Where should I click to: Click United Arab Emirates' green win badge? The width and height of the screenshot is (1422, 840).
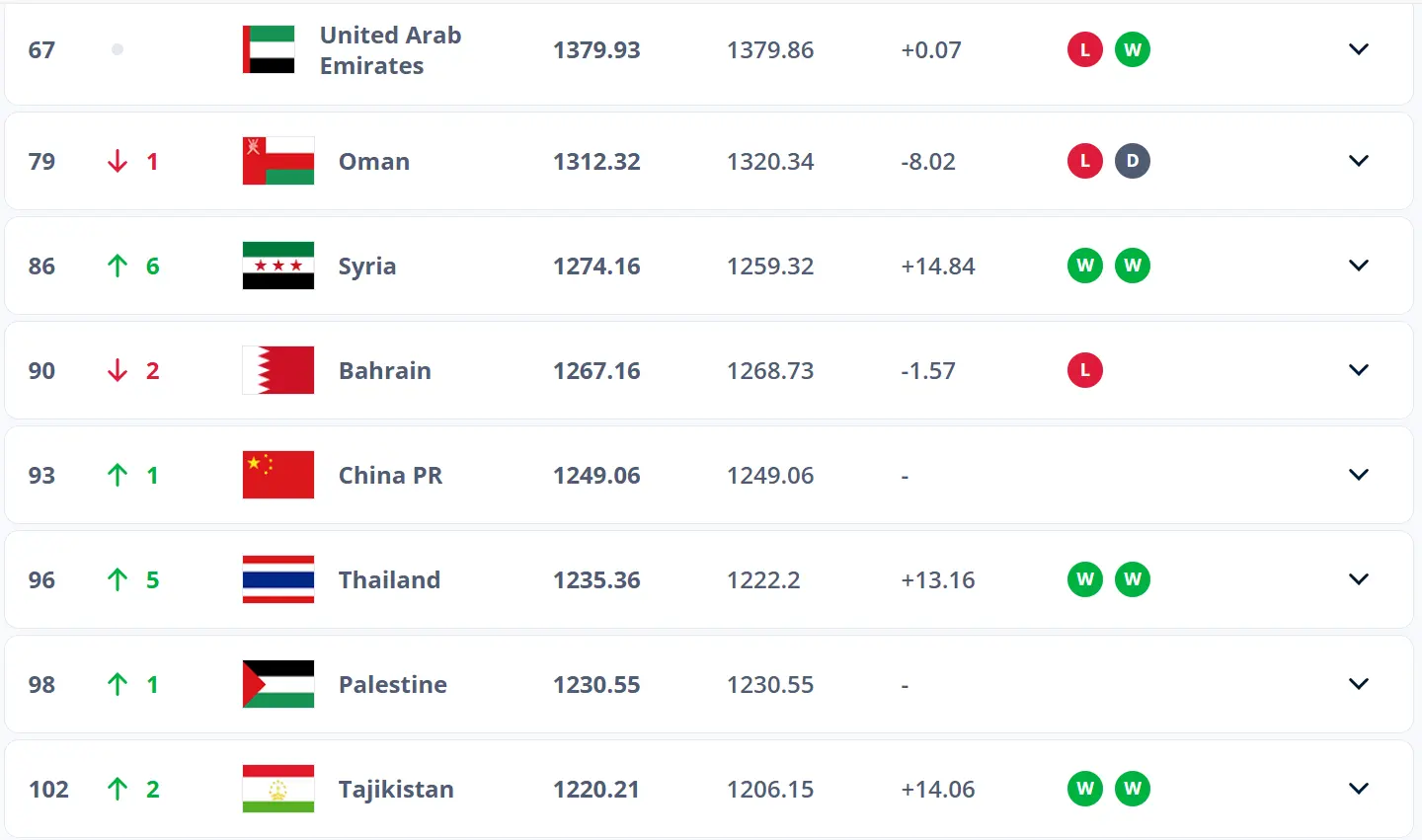[1133, 49]
